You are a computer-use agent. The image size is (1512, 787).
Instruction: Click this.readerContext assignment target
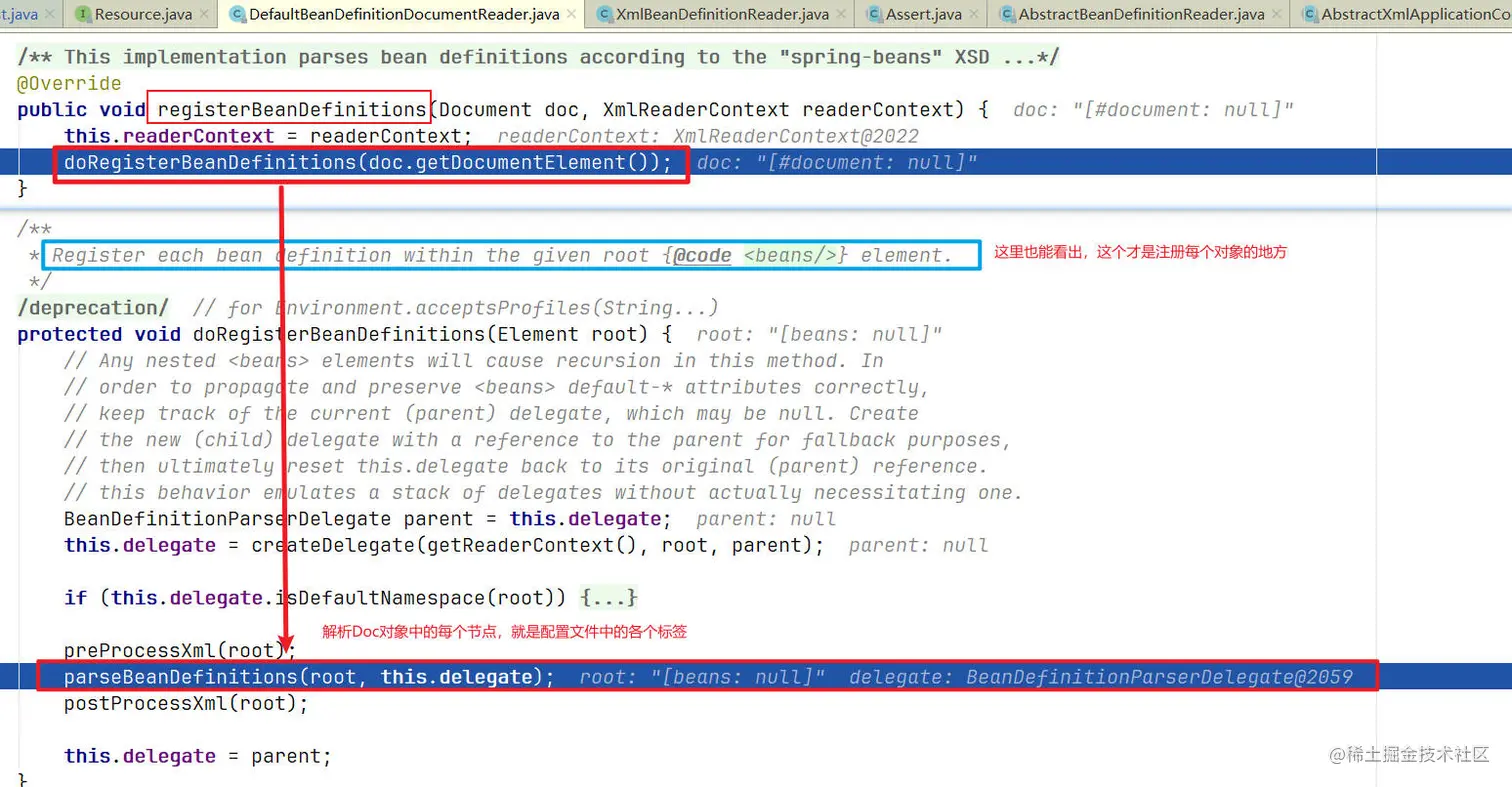[x=169, y=136]
